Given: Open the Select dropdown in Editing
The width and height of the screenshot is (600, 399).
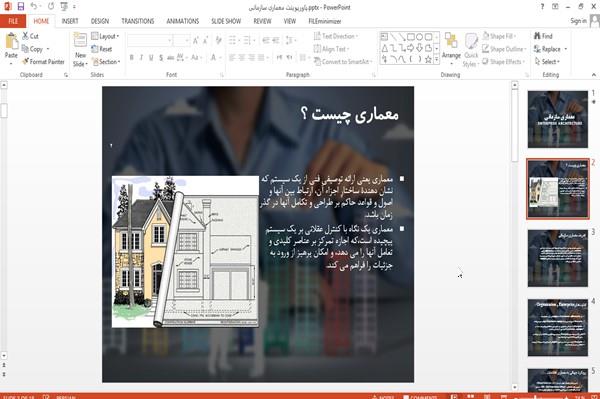Looking at the screenshot, I should pyautogui.click(x=548, y=62).
